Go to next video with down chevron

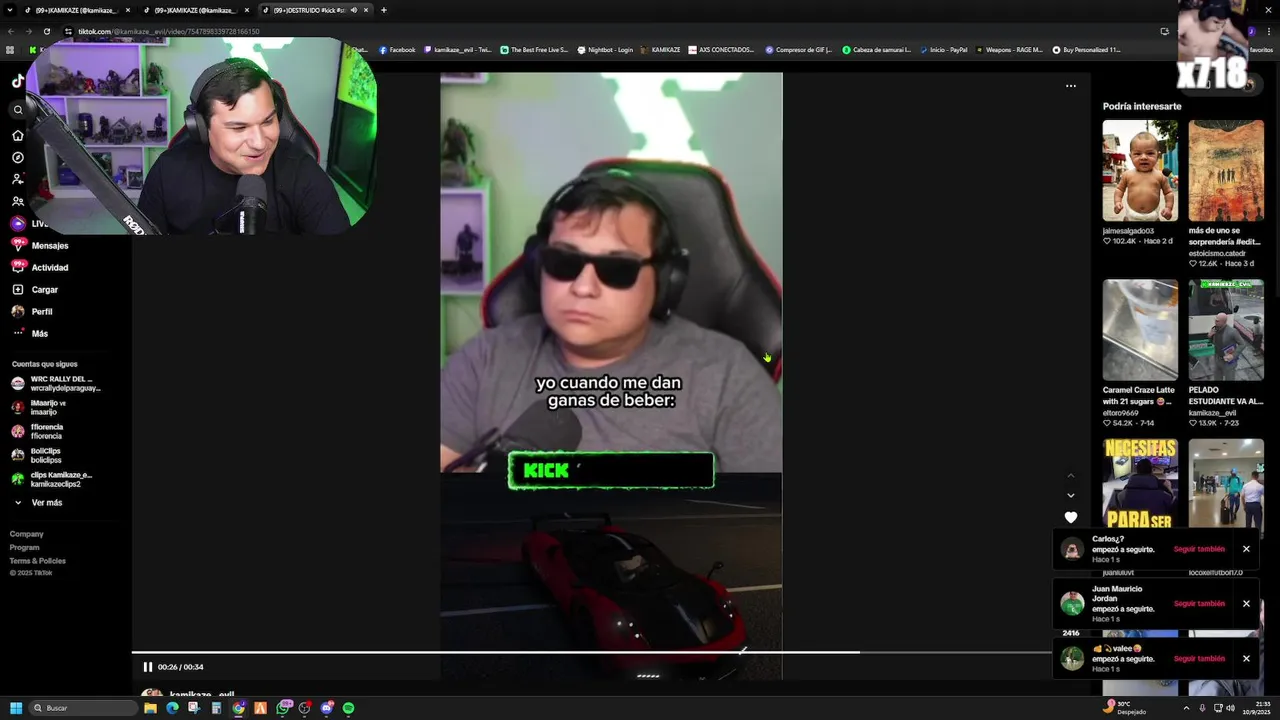[1071, 495]
